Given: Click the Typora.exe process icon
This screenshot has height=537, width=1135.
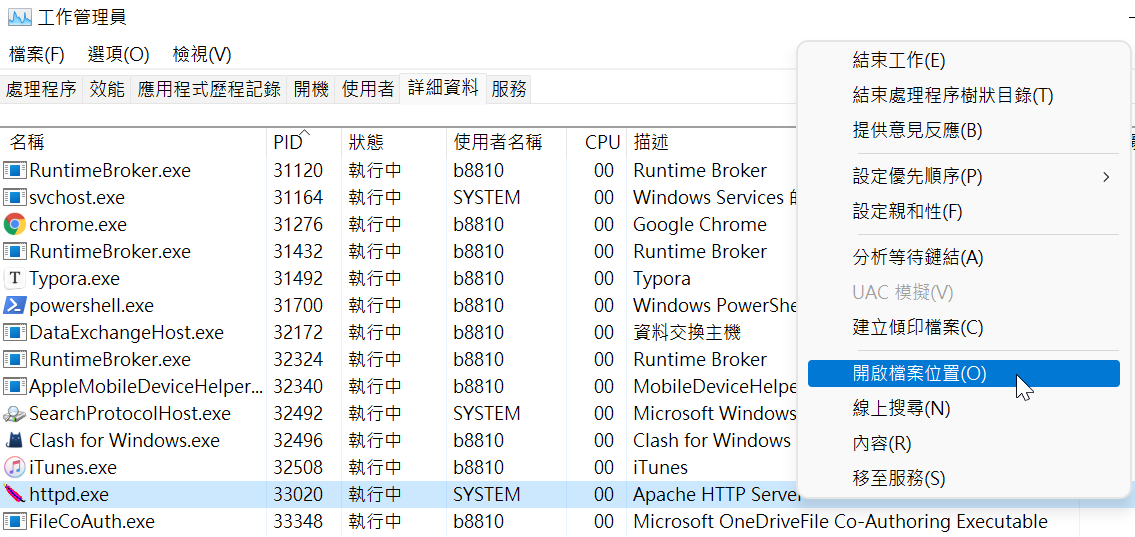Looking at the screenshot, I should click(14, 279).
